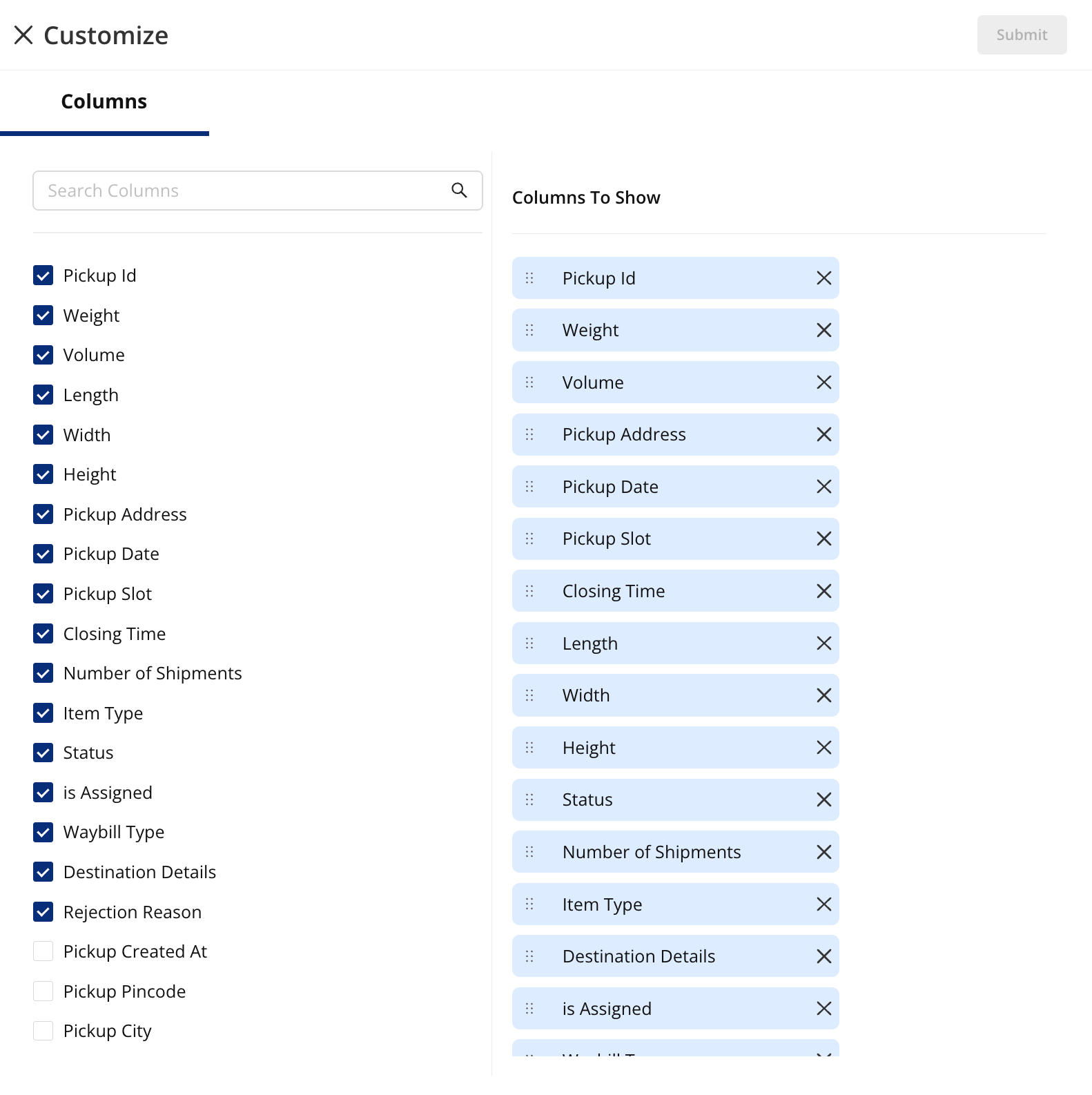Click drag handle of Pickup Slot item

click(529, 539)
